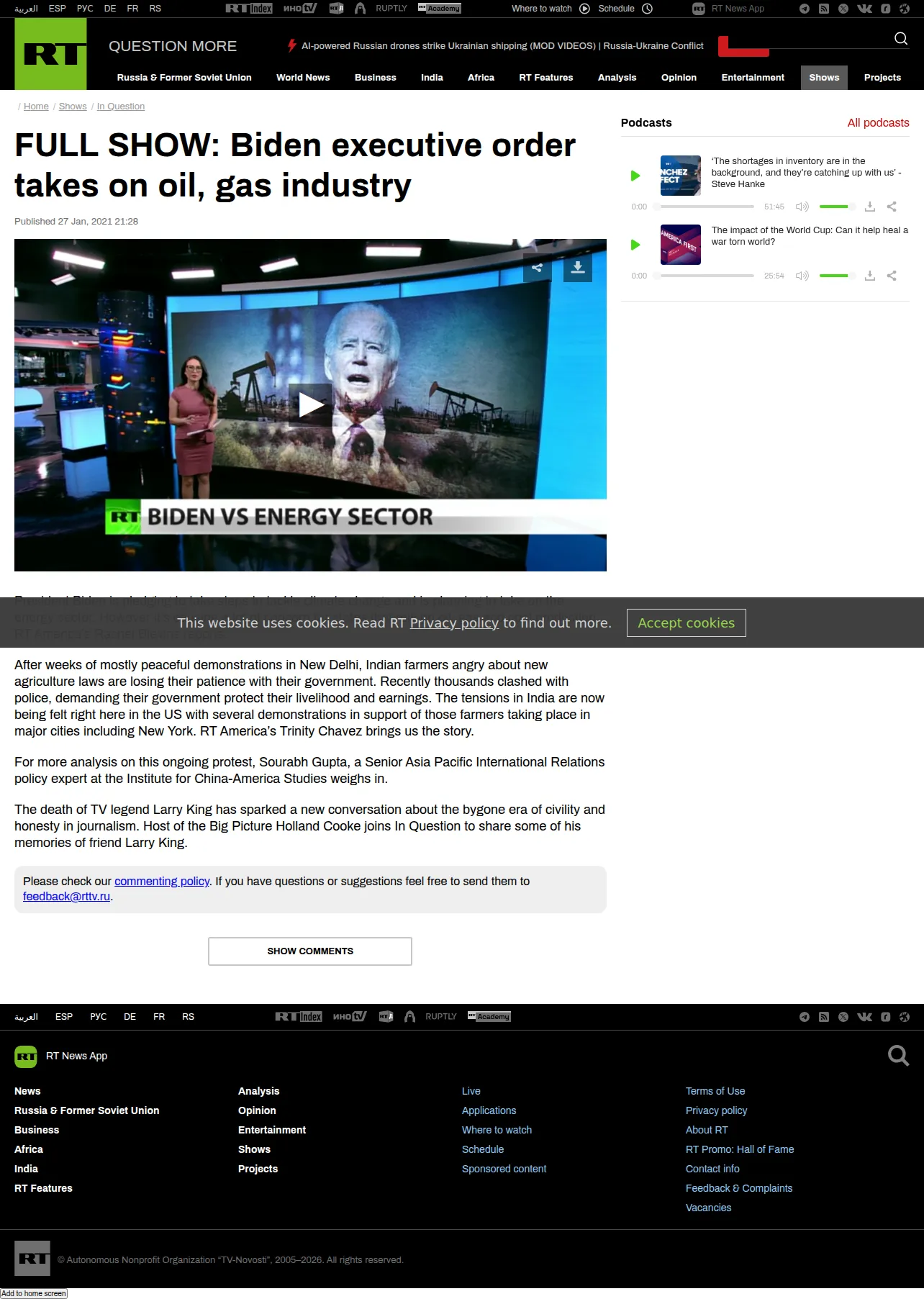Screen dimensions: 924x1299
Task: Play the Steve Hanke podcast episode
Action: [635, 176]
